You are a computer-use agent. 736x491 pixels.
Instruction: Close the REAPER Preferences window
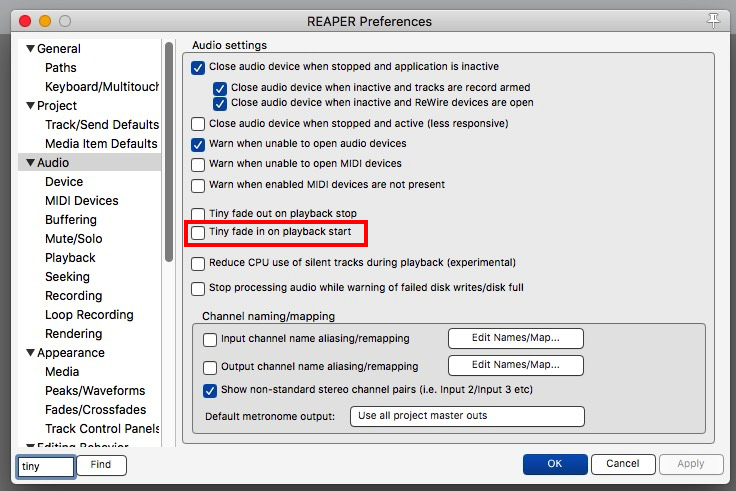coord(25,21)
